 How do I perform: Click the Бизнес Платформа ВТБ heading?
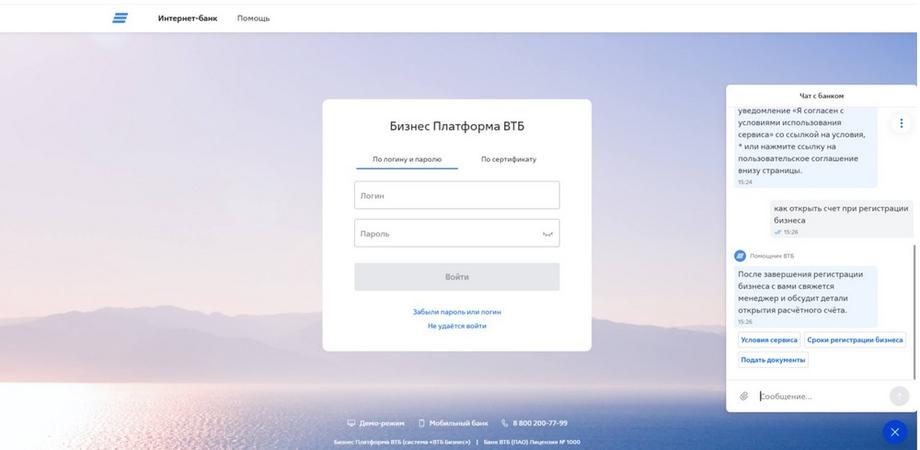click(x=457, y=126)
